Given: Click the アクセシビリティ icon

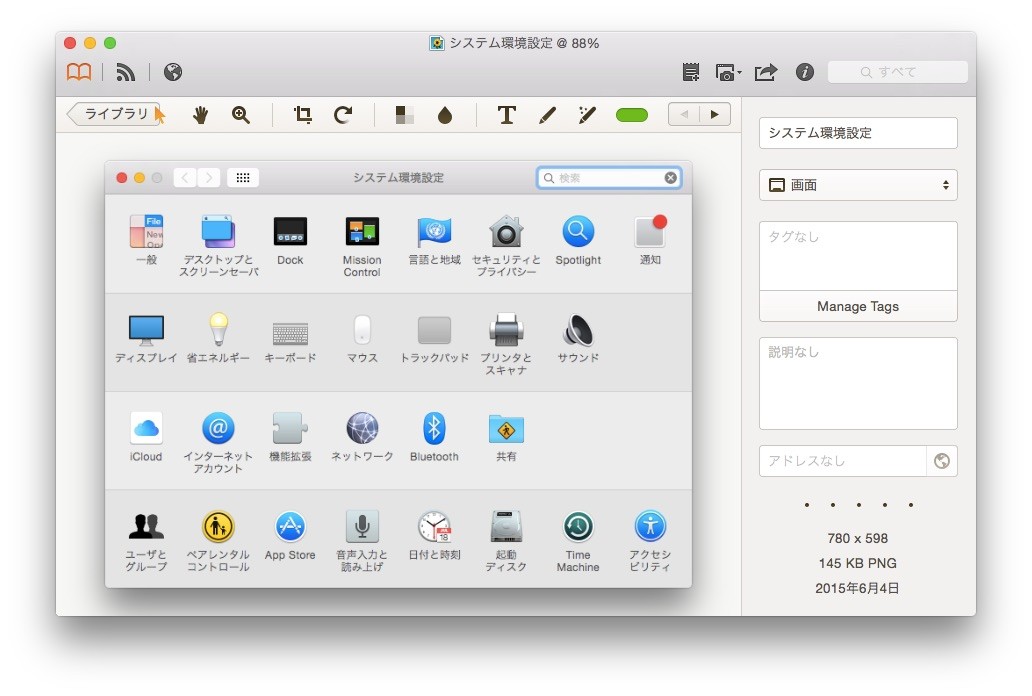Looking at the screenshot, I should click(650, 527).
